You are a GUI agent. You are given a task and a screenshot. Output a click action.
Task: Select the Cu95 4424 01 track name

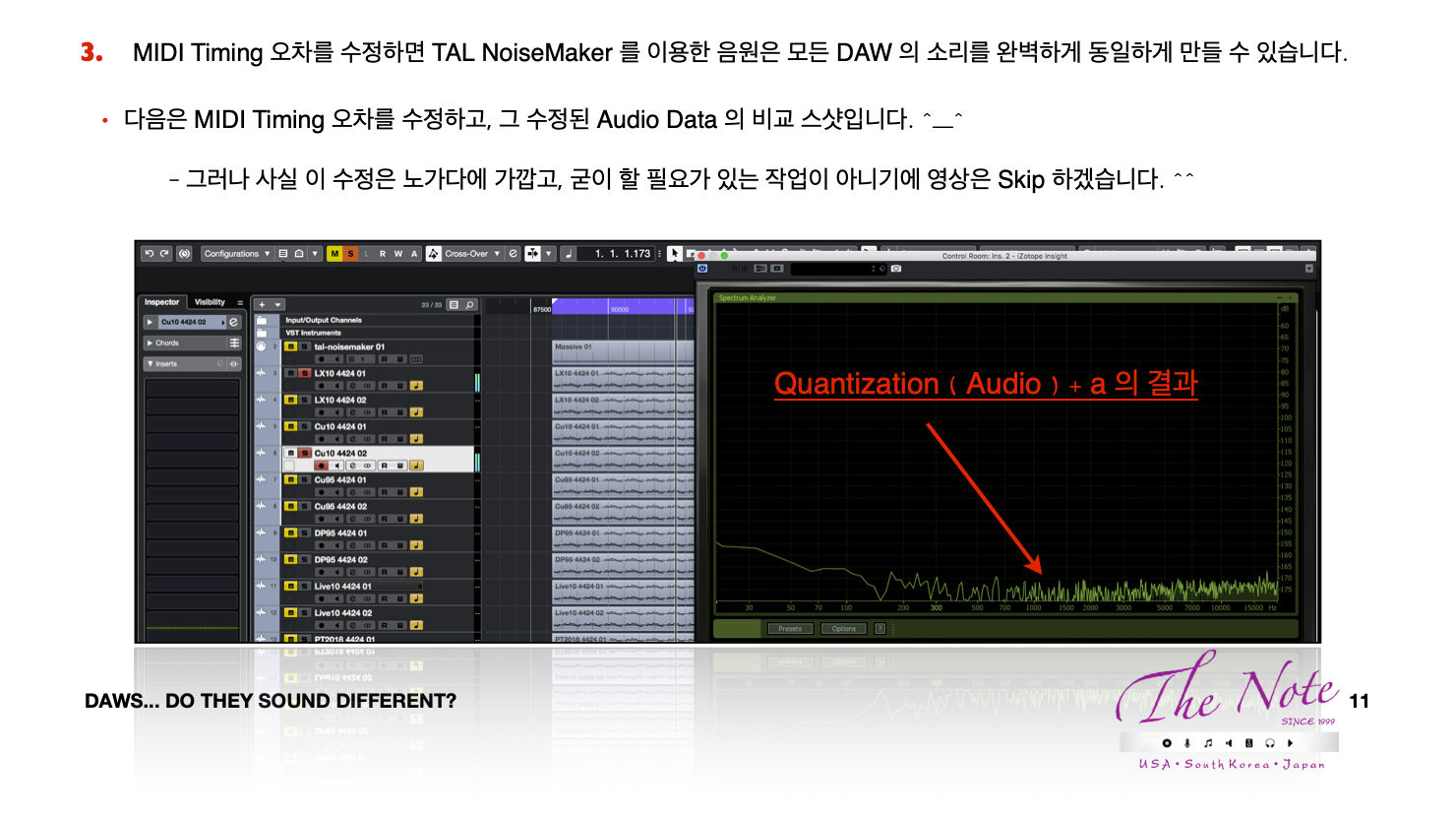tap(340, 479)
